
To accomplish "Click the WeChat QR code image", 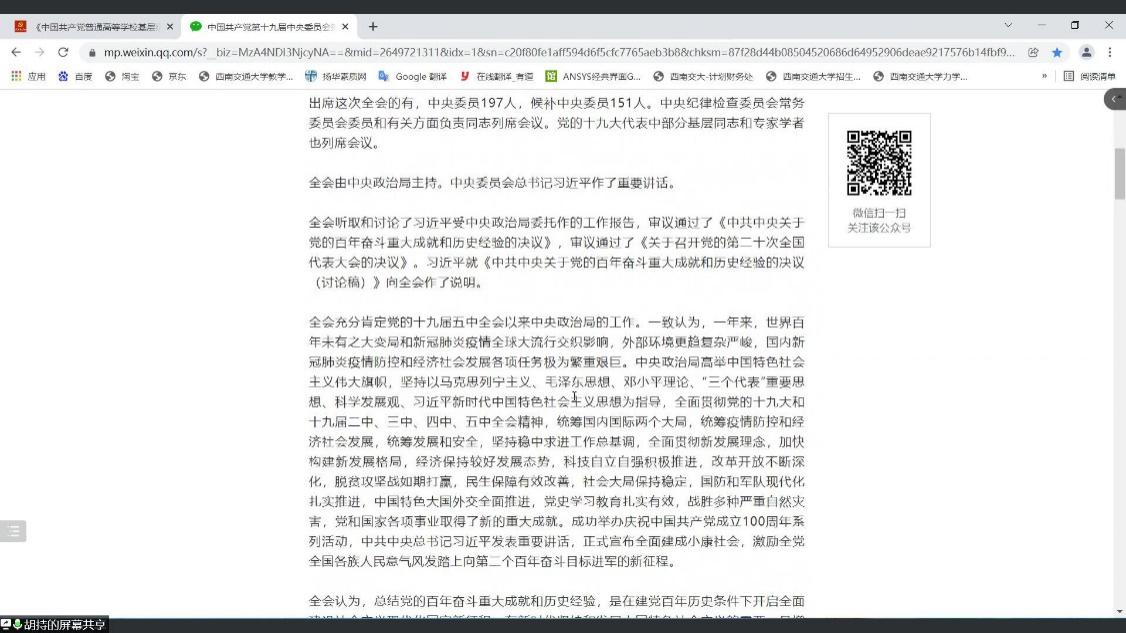I will [879, 162].
